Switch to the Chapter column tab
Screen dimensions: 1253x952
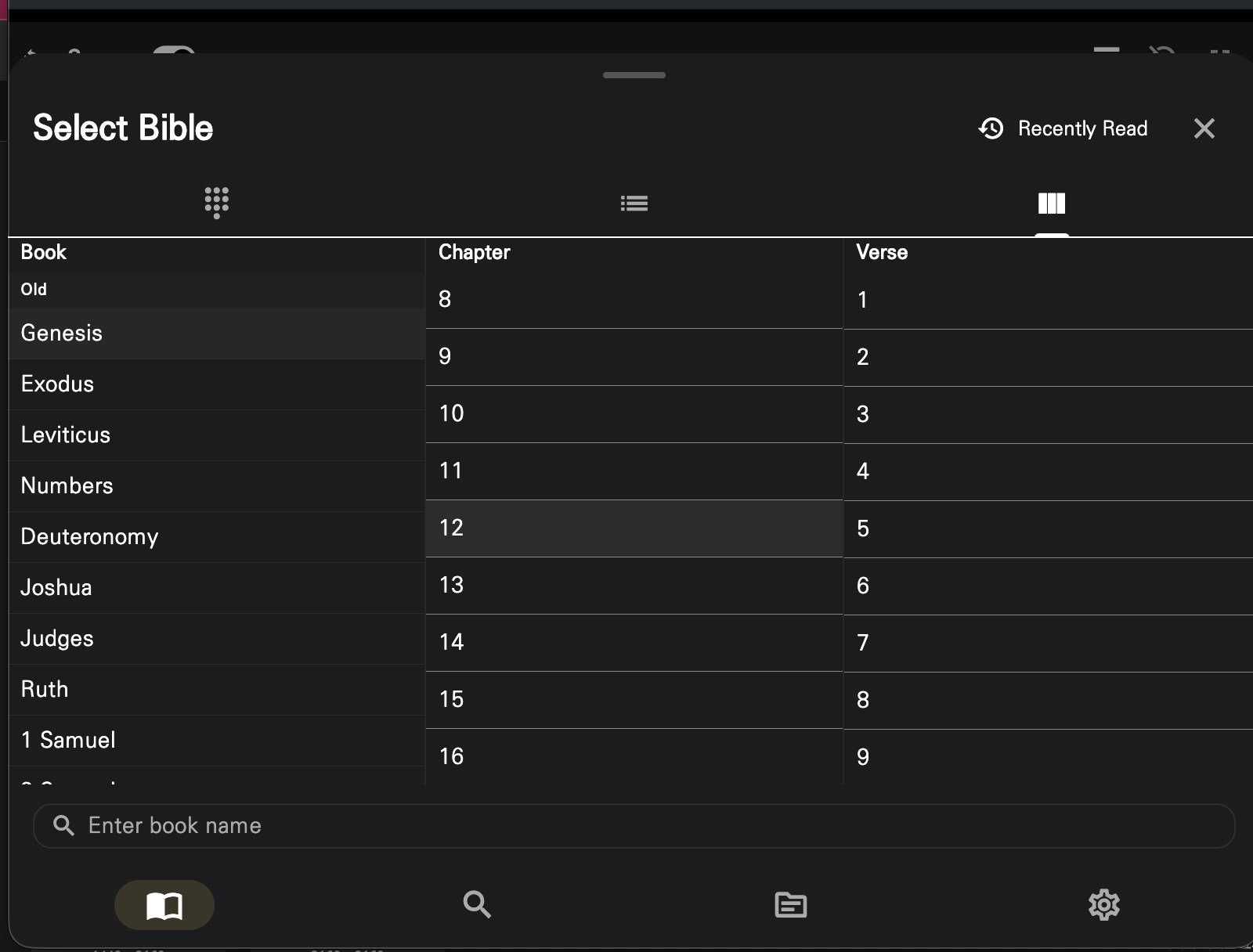click(x=474, y=252)
